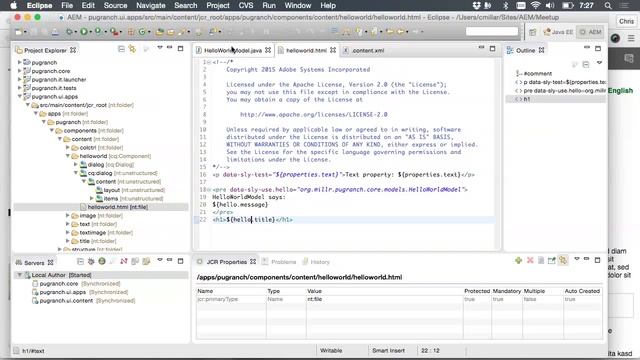Minimize the editor area
The width and height of the screenshot is (640, 360).
481,48
